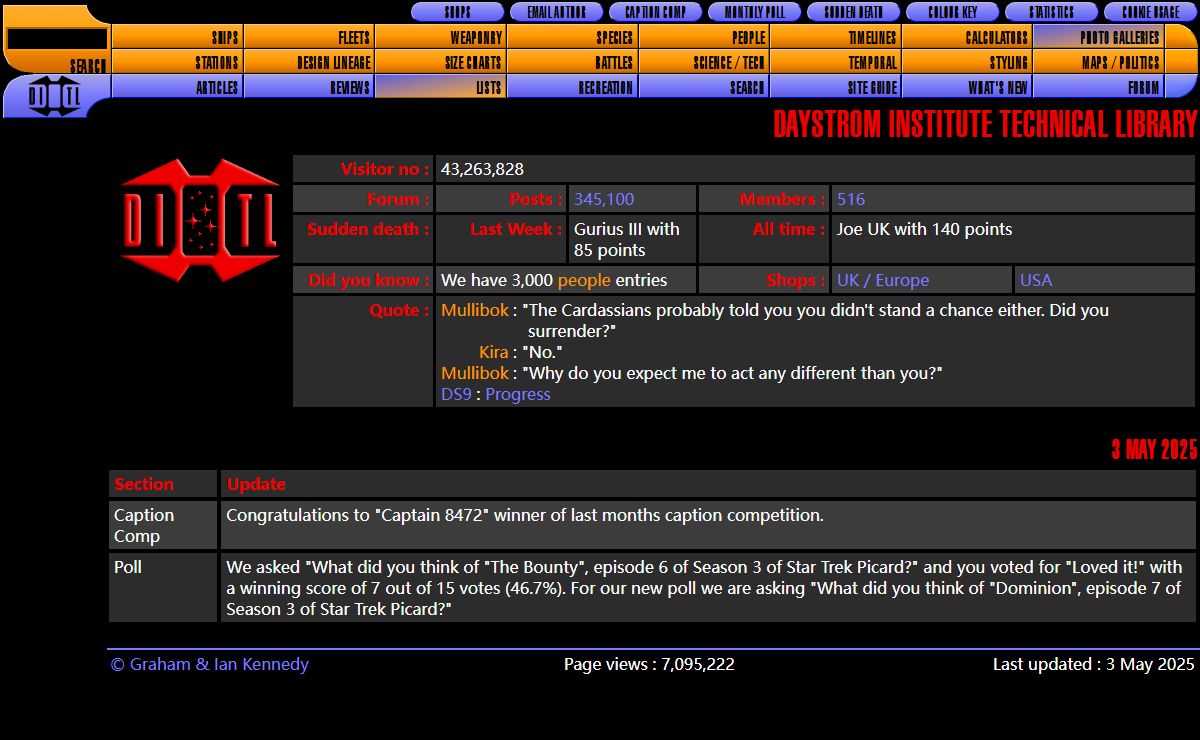Open the Site Guide section

click(835, 87)
